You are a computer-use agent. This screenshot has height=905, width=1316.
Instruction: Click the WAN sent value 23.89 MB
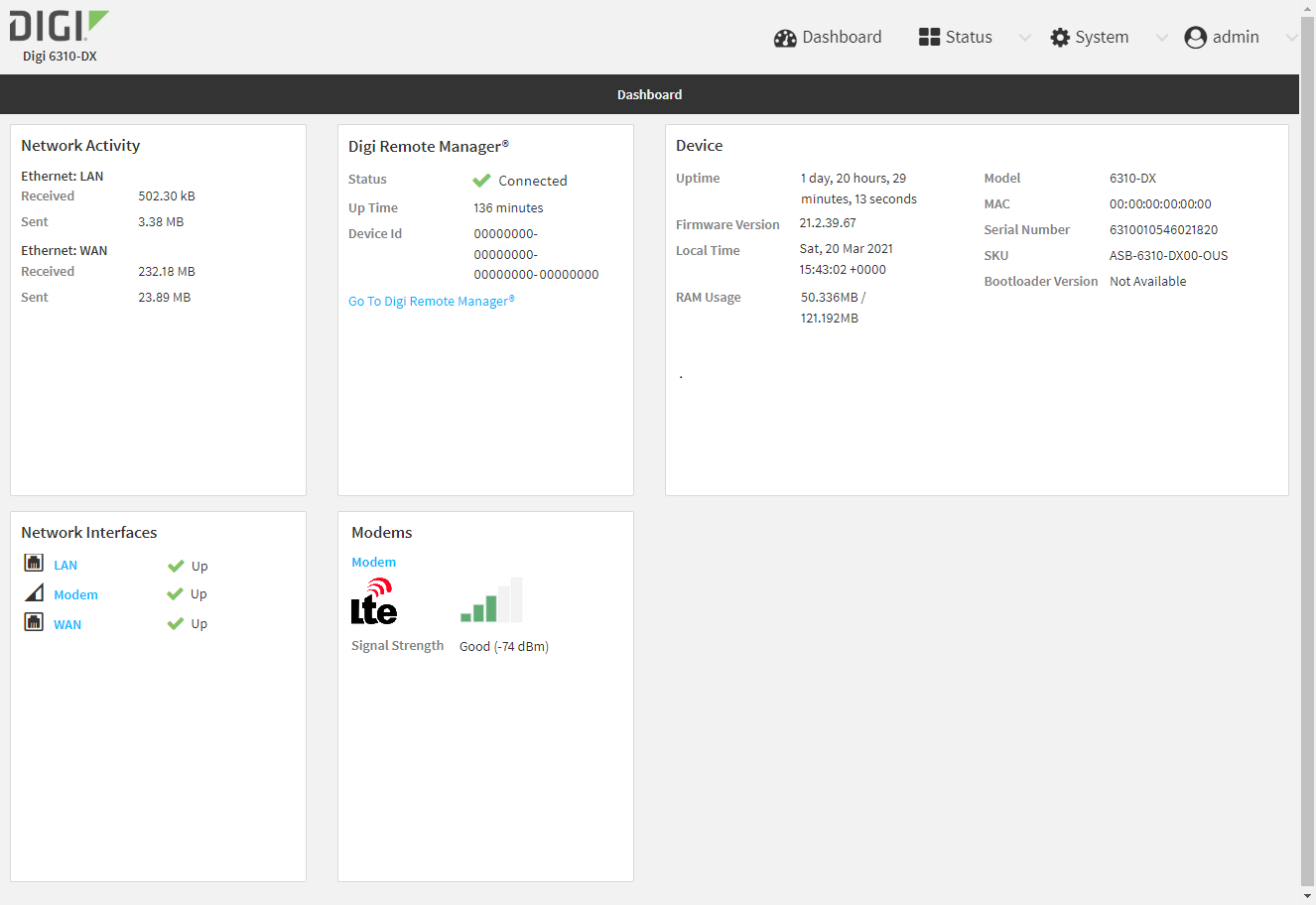(165, 298)
